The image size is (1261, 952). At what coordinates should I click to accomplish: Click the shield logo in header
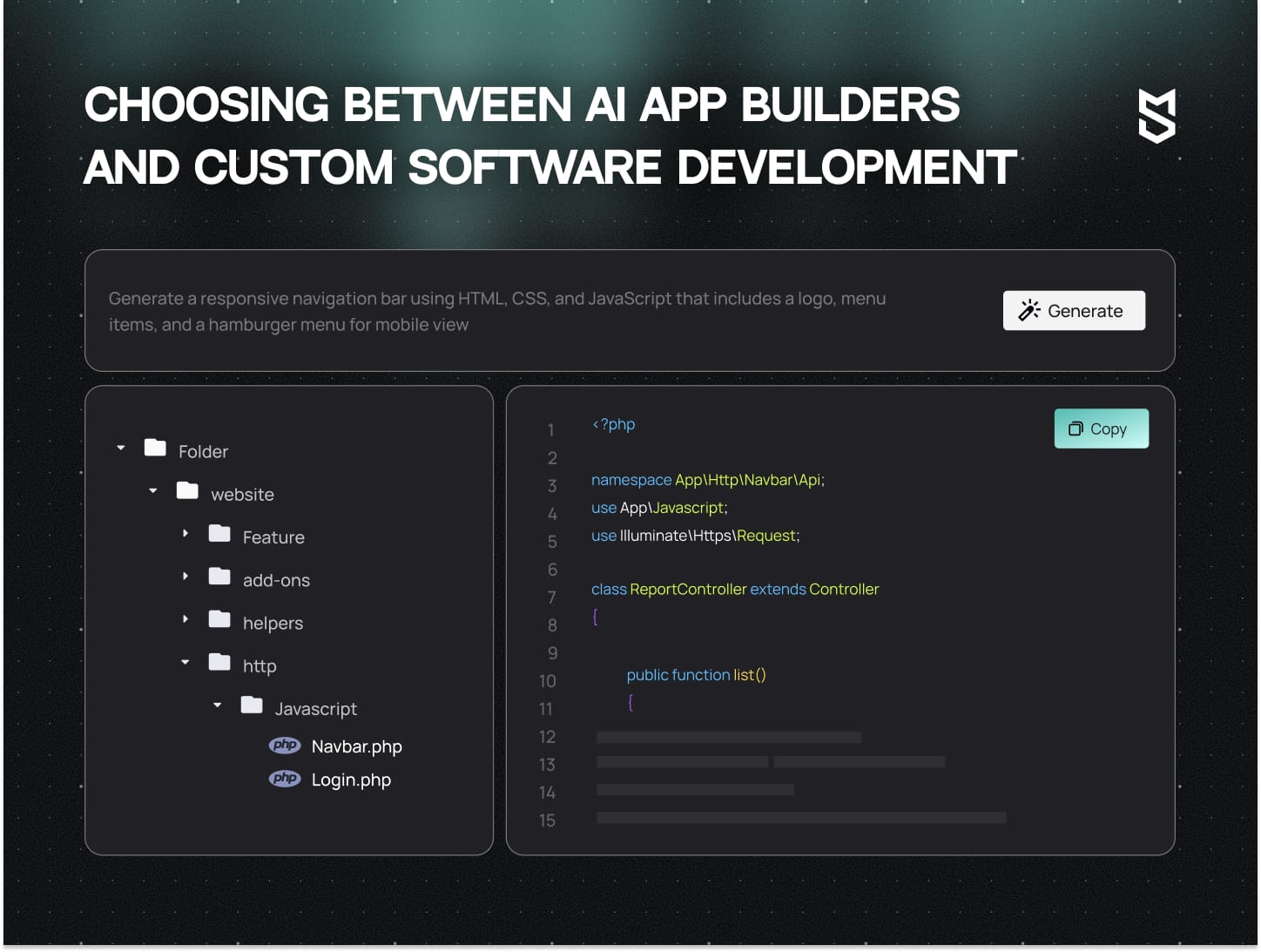pyautogui.click(x=1156, y=116)
